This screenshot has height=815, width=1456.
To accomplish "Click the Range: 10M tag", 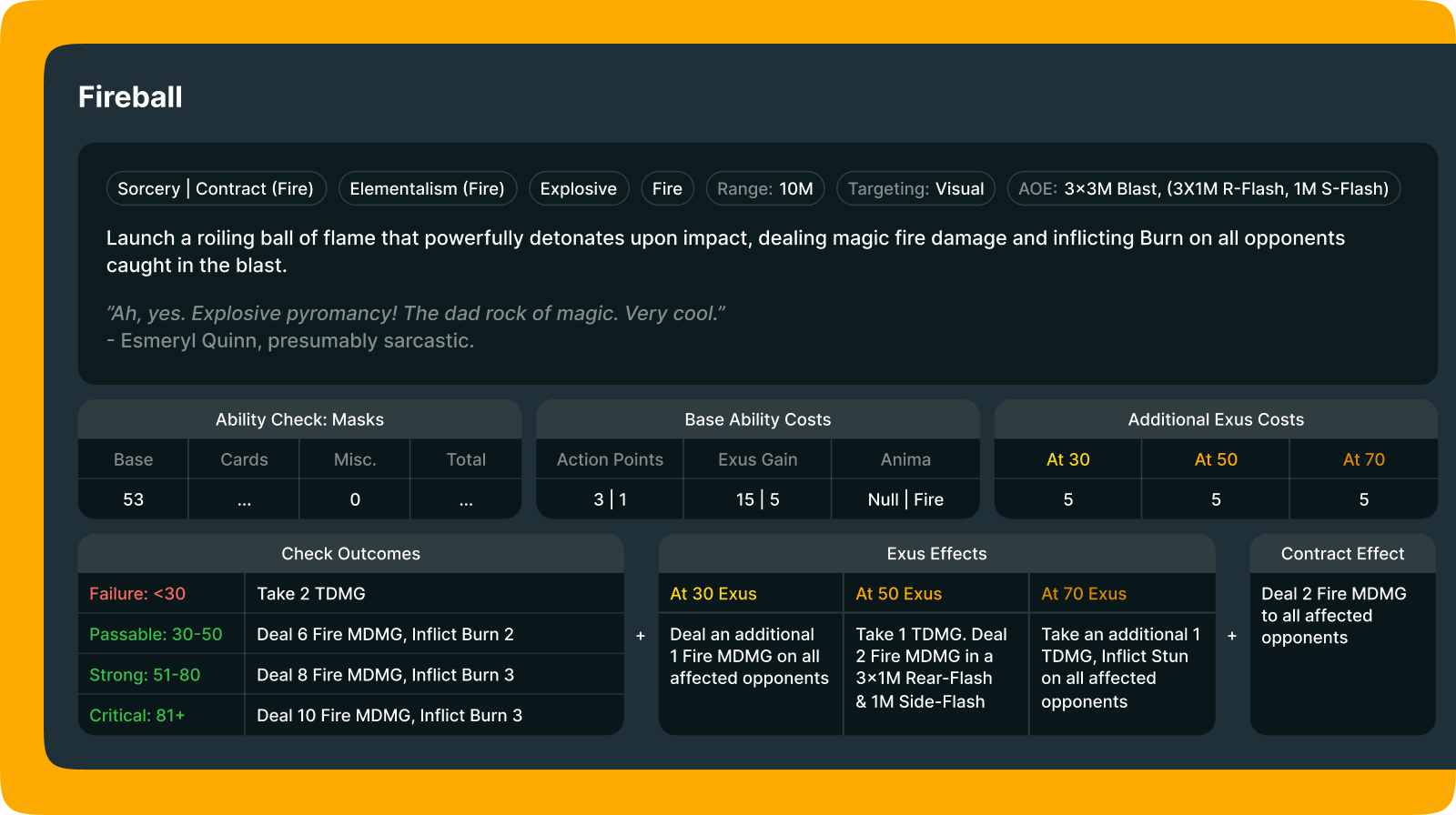I will (x=765, y=188).
